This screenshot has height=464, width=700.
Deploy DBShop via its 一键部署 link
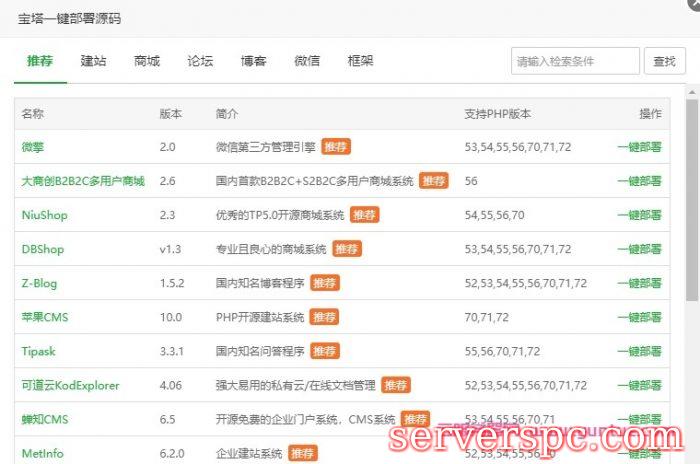click(x=639, y=249)
